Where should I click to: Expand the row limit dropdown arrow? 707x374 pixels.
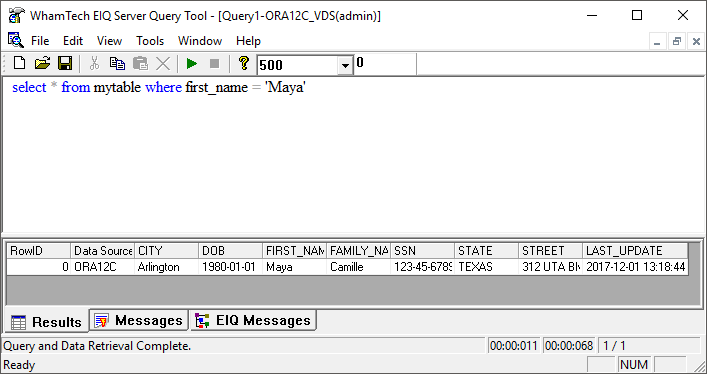coord(345,65)
